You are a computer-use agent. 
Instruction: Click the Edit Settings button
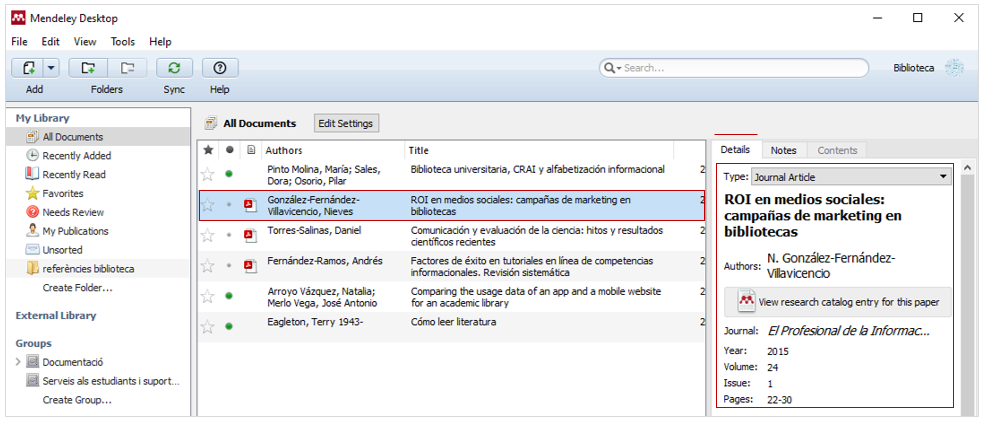coord(346,123)
